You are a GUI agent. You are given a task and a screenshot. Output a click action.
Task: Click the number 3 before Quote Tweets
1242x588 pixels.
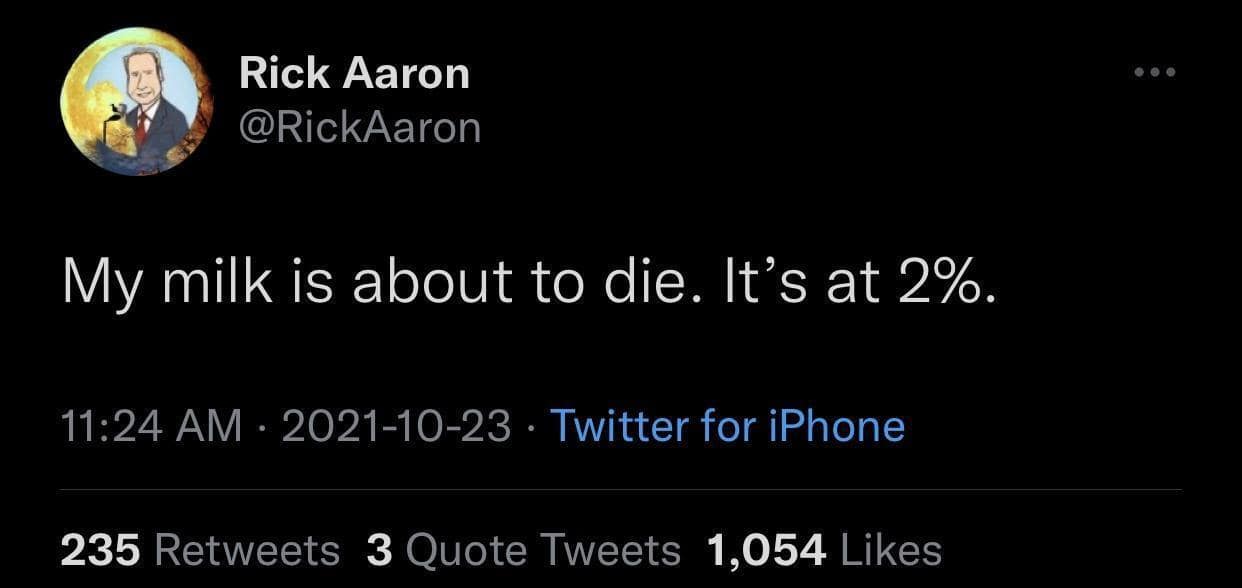[x=379, y=549]
